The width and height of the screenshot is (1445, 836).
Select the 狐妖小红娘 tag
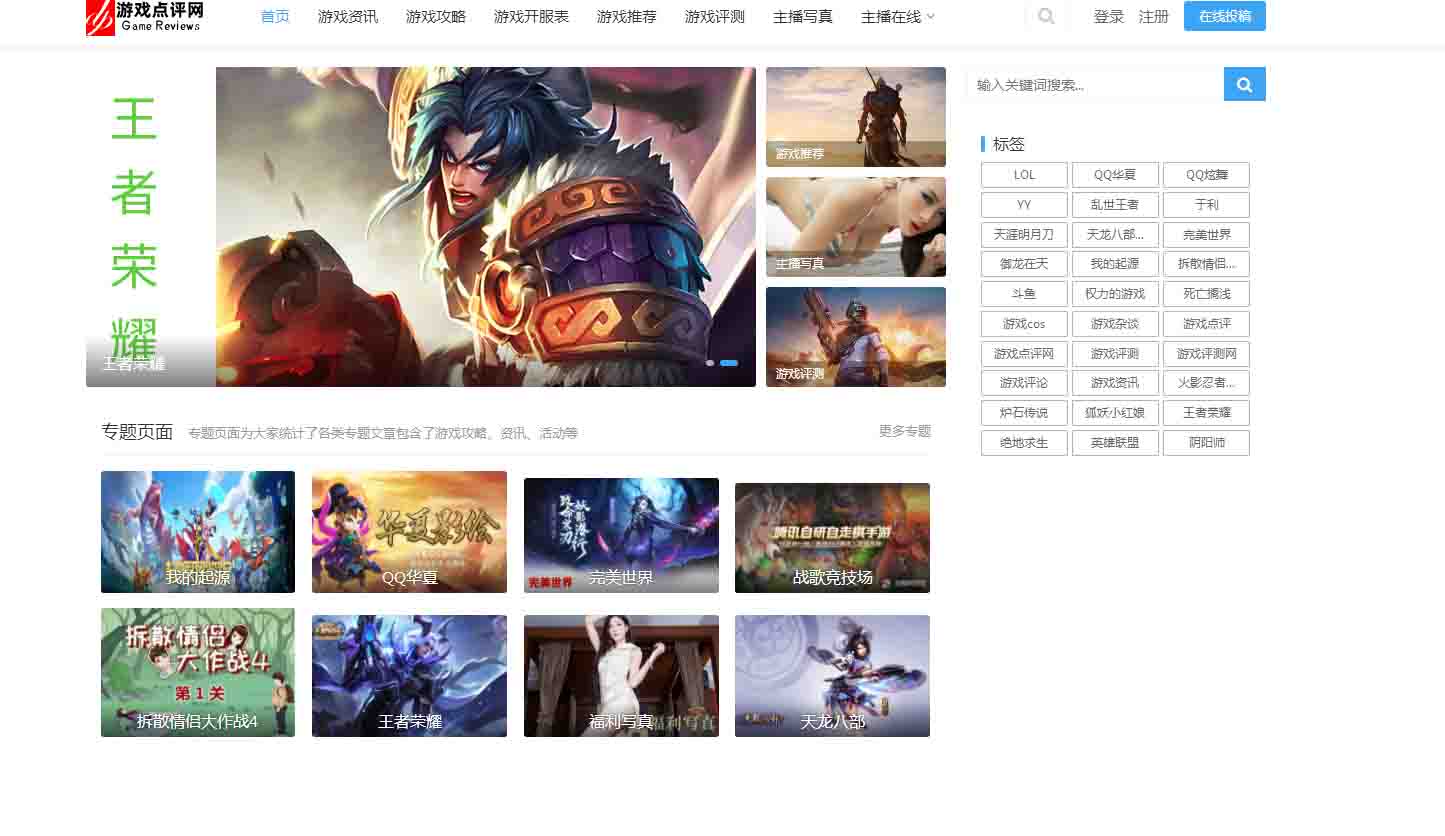tap(1115, 413)
